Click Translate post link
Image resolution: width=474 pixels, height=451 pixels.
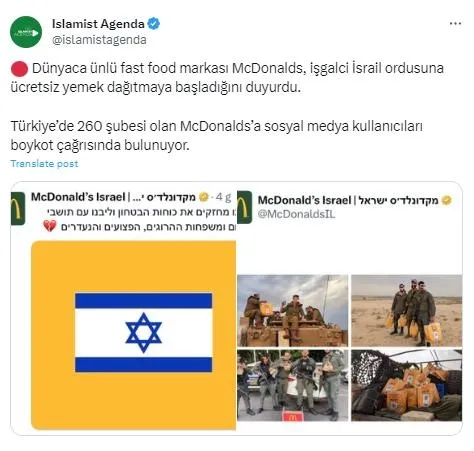[x=44, y=164]
